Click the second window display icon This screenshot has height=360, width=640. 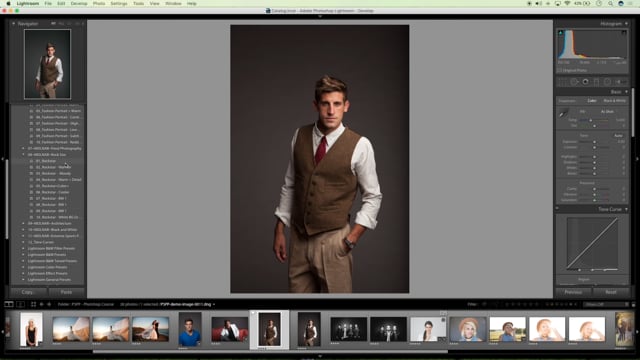20,304
